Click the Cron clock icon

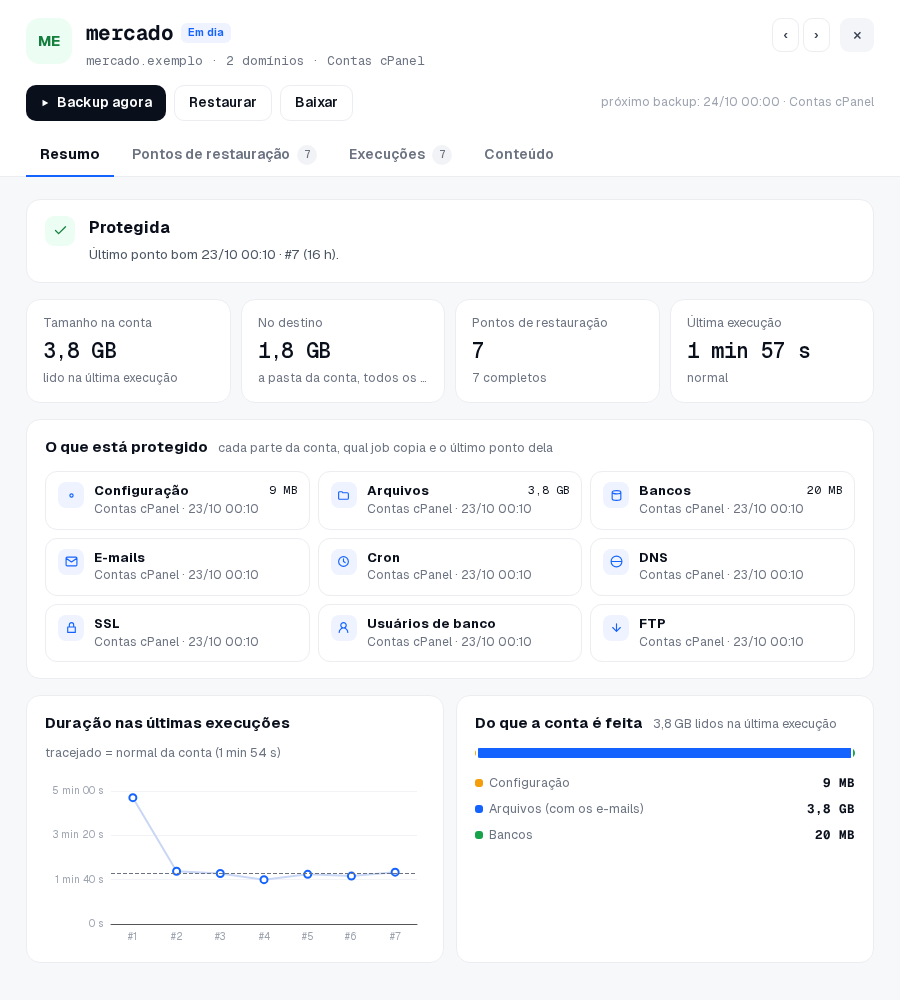pyautogui.click(x=343, y=562)
